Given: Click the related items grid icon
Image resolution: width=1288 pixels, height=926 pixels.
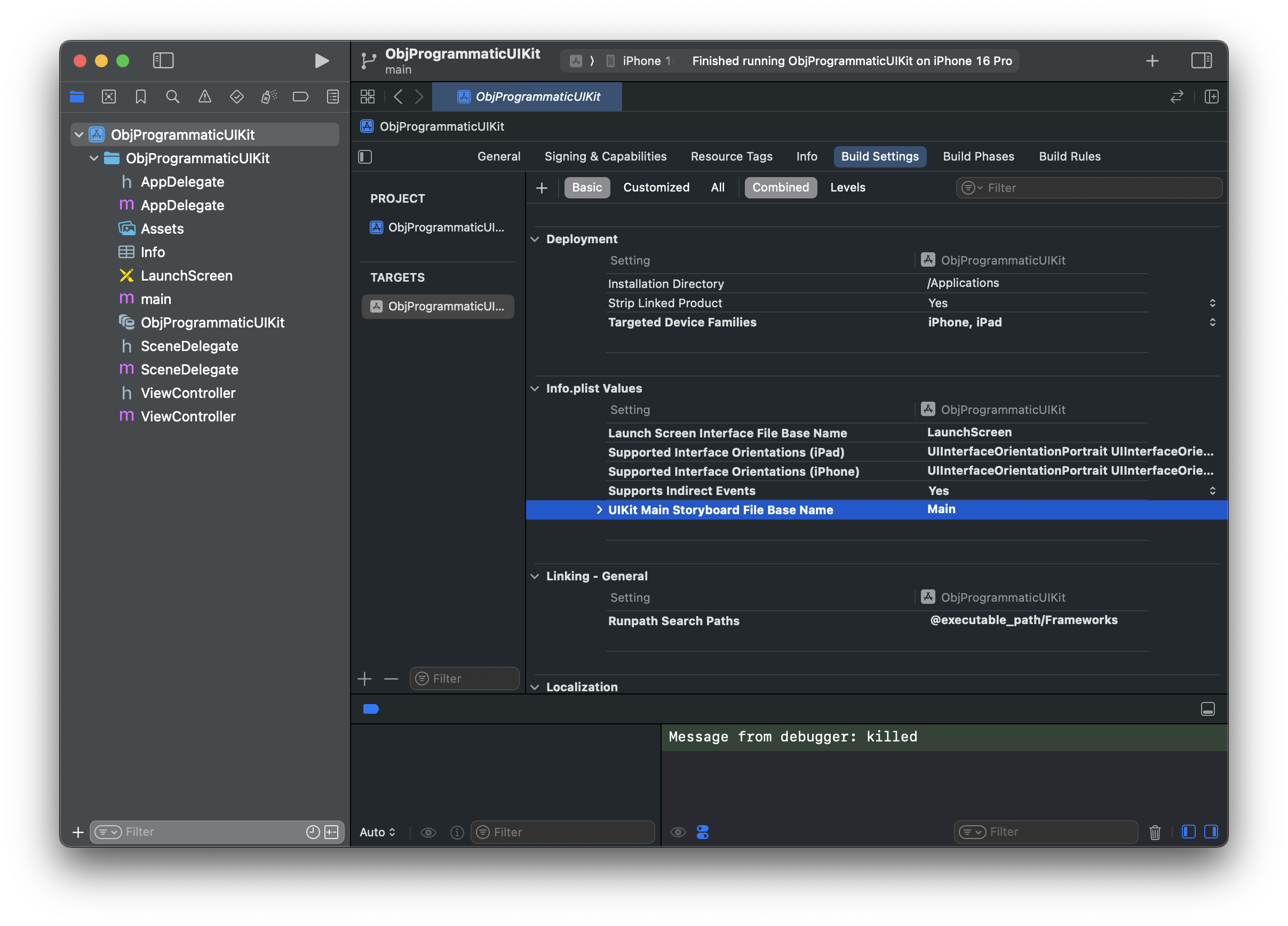Looking at the screenshot, I should coord(368,97).
